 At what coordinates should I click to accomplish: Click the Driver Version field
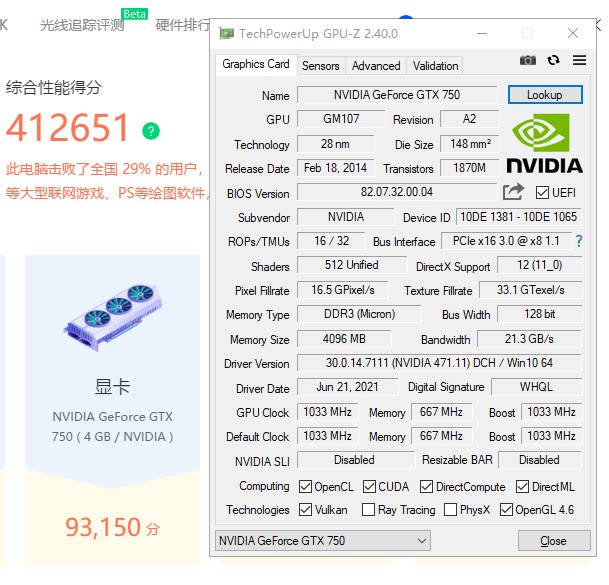tap(439, 363)
